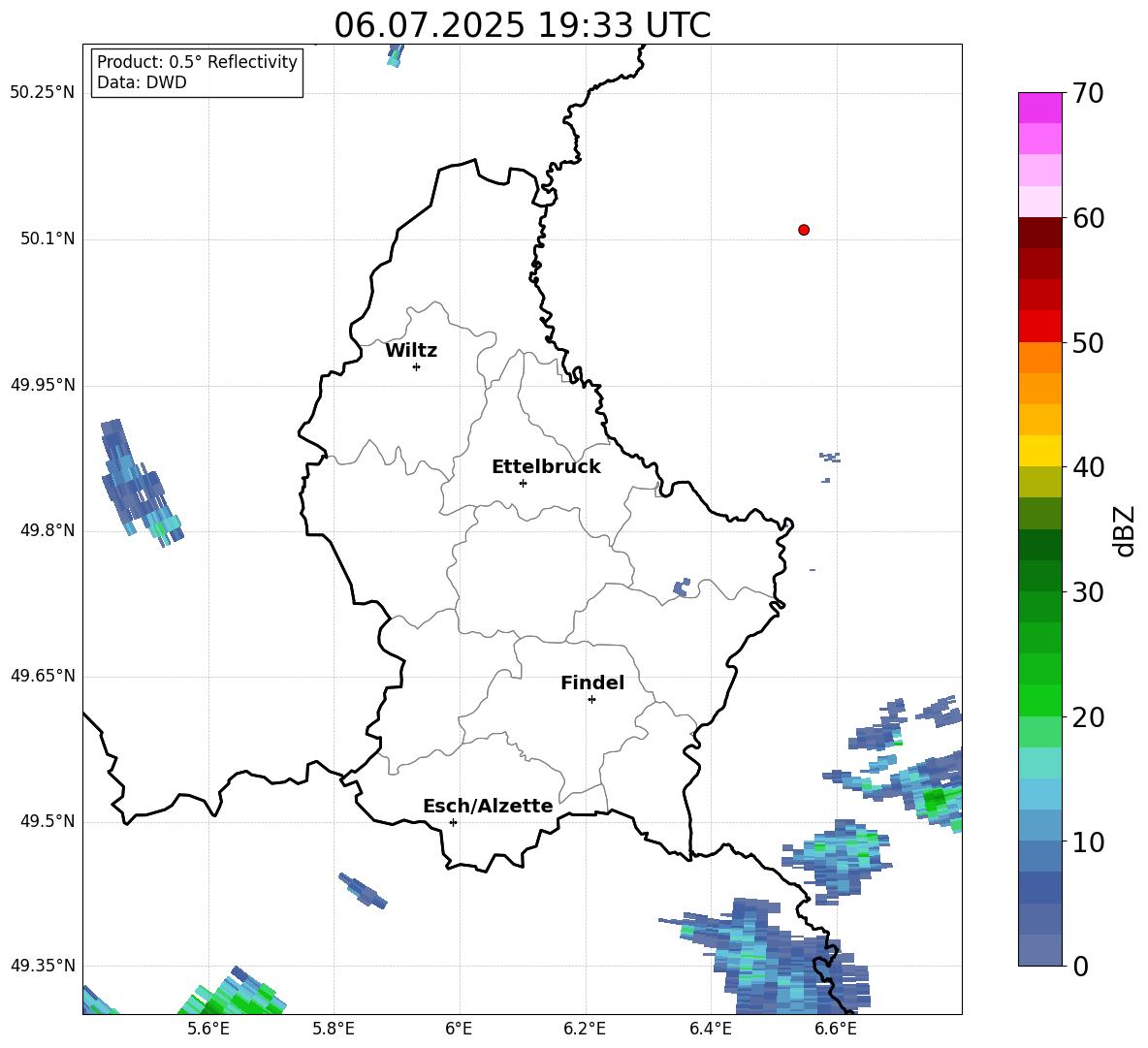
Task: Click the 50.1°N latitude label
Action: point(48,238)
